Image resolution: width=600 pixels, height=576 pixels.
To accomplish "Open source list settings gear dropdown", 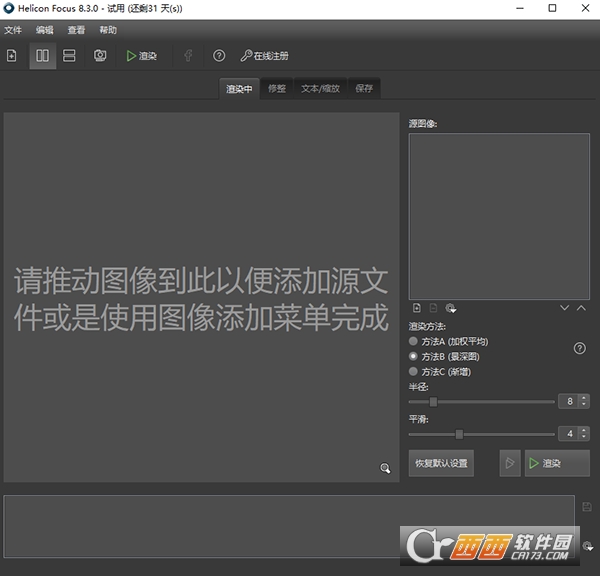I will 451,308.
